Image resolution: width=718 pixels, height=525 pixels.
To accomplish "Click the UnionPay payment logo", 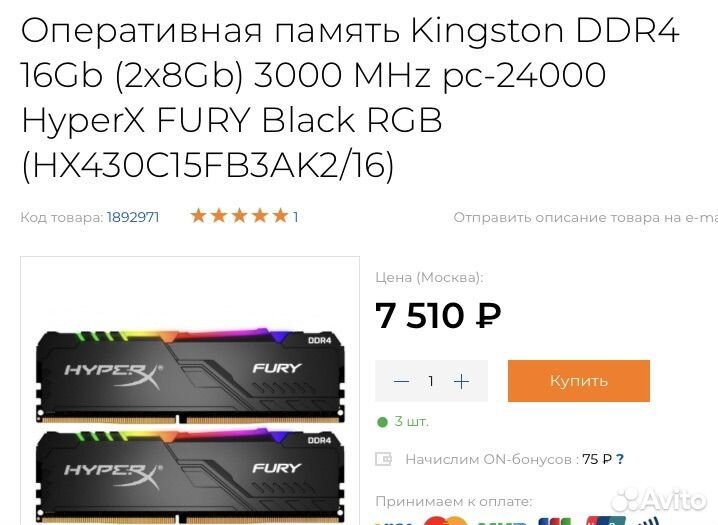I will click(x=606, y=521).
